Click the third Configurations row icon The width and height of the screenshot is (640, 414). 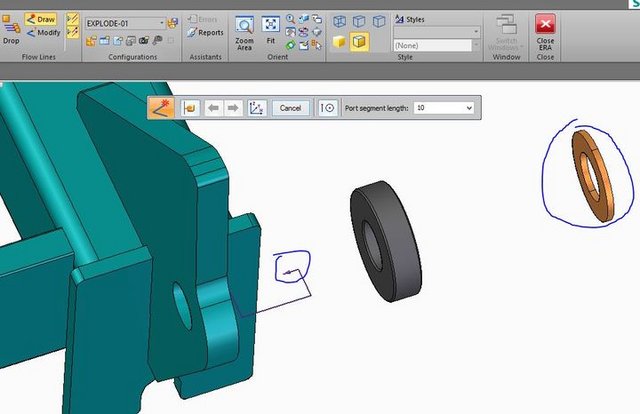[118, 41]
